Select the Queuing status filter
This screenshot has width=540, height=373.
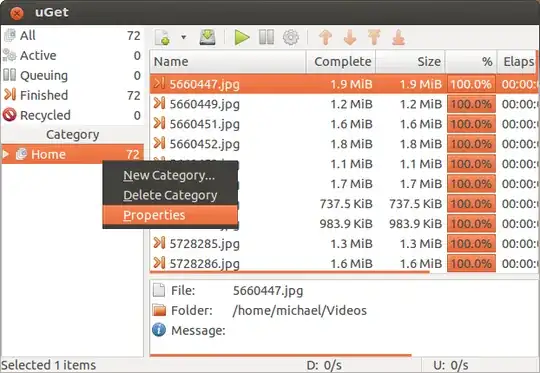72,75
